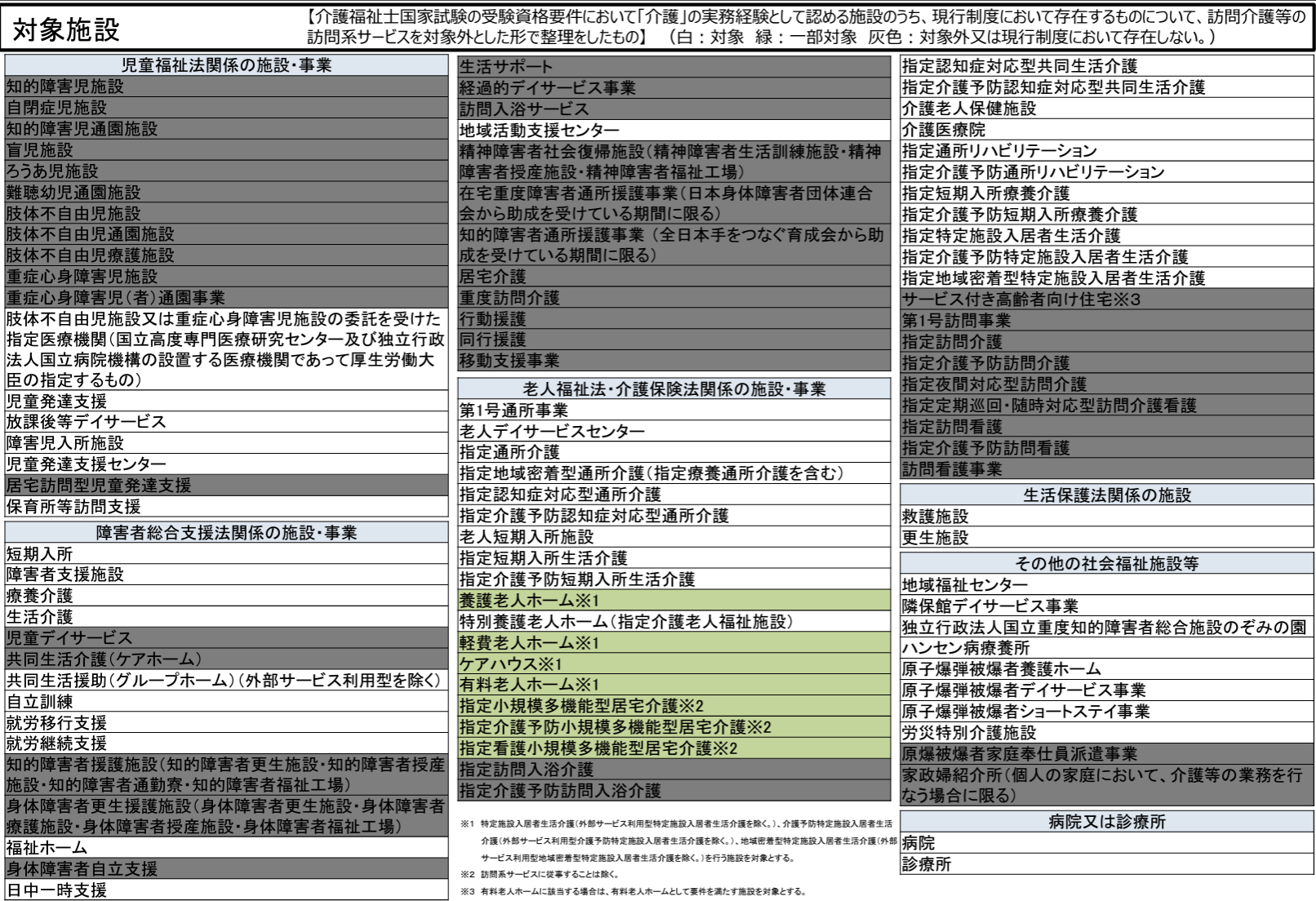Click the 児童発達支援センター row
1316x901 pixels.
click(x=226, y=464)
